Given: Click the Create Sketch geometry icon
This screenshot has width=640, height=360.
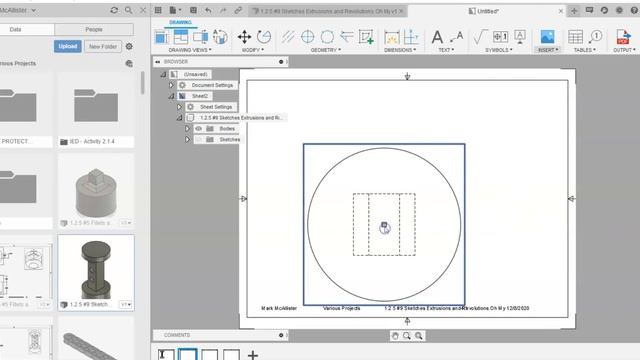Looking at the screenshot, I should point(366,37).
